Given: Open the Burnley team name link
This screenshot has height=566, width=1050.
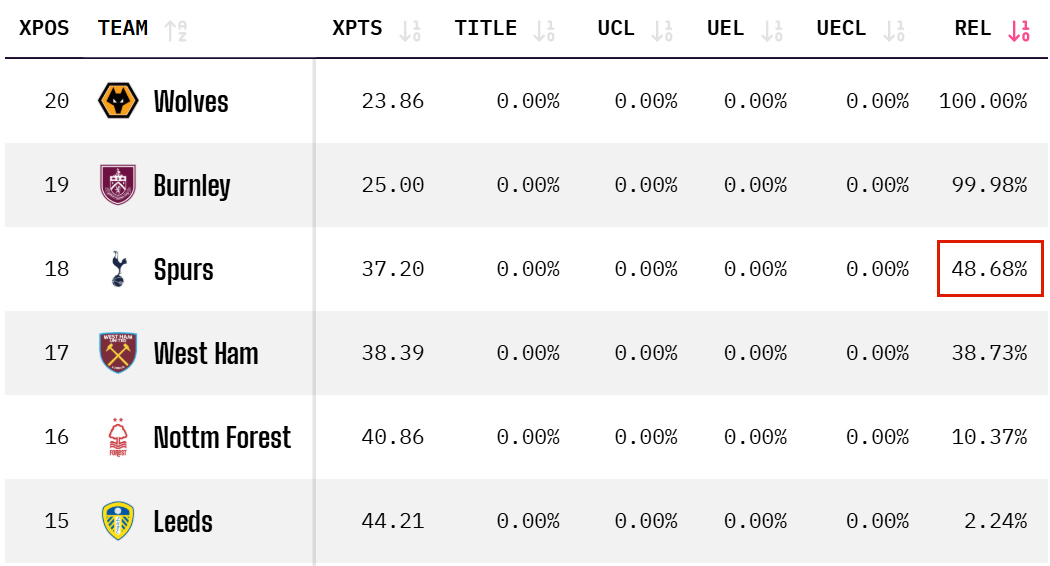Looking at the screenshot, I should coord(192,185).
